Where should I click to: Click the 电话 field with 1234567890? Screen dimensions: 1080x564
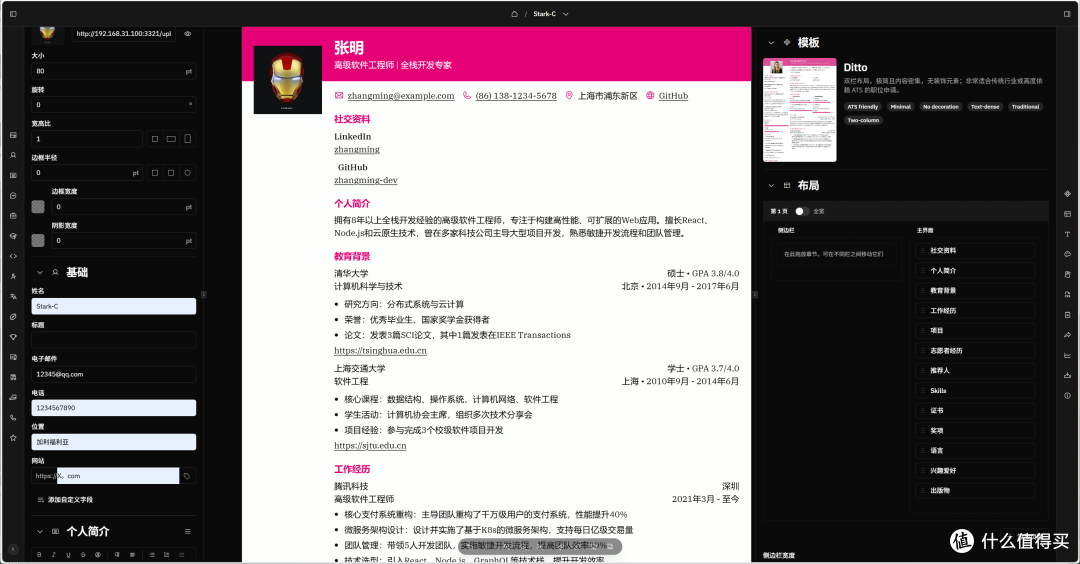pos(114,408)
